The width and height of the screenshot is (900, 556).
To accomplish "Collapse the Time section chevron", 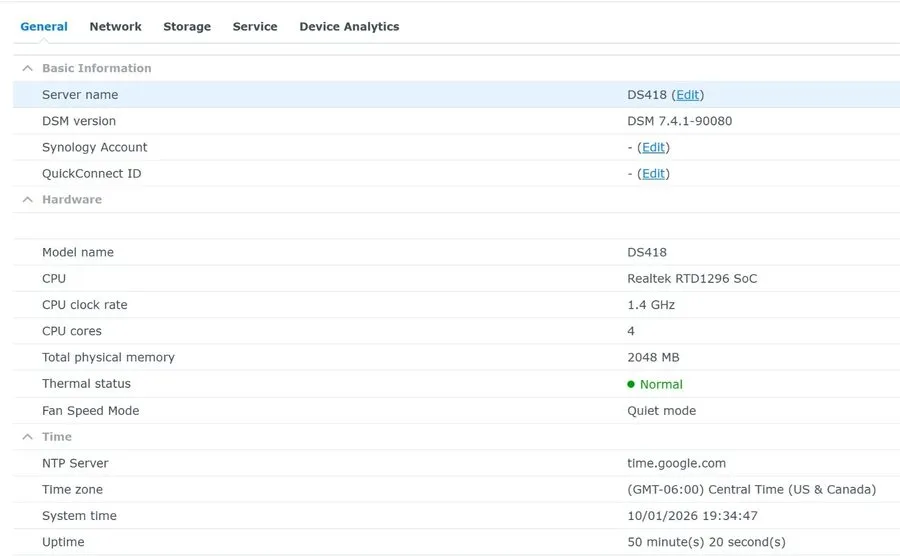I will pyautogui.click(x=27, y=437).
